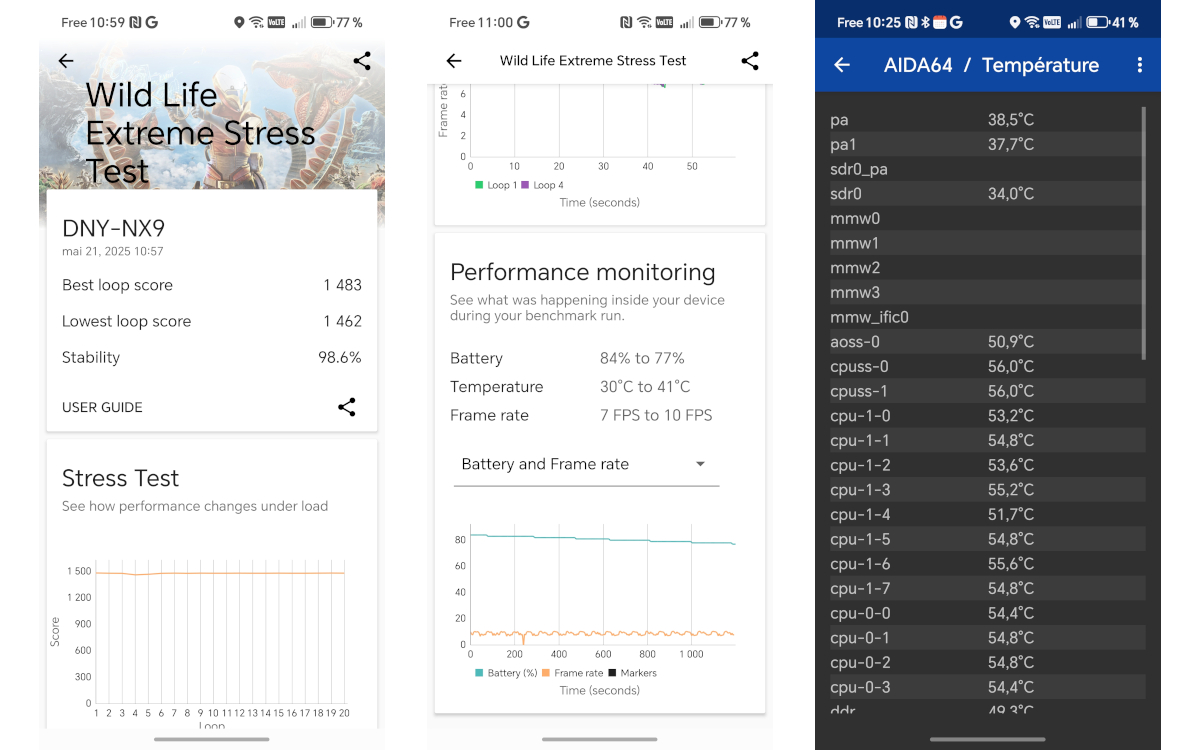Tap the AIDA64 / Température title
The image size is (1200, 750).
991,65
